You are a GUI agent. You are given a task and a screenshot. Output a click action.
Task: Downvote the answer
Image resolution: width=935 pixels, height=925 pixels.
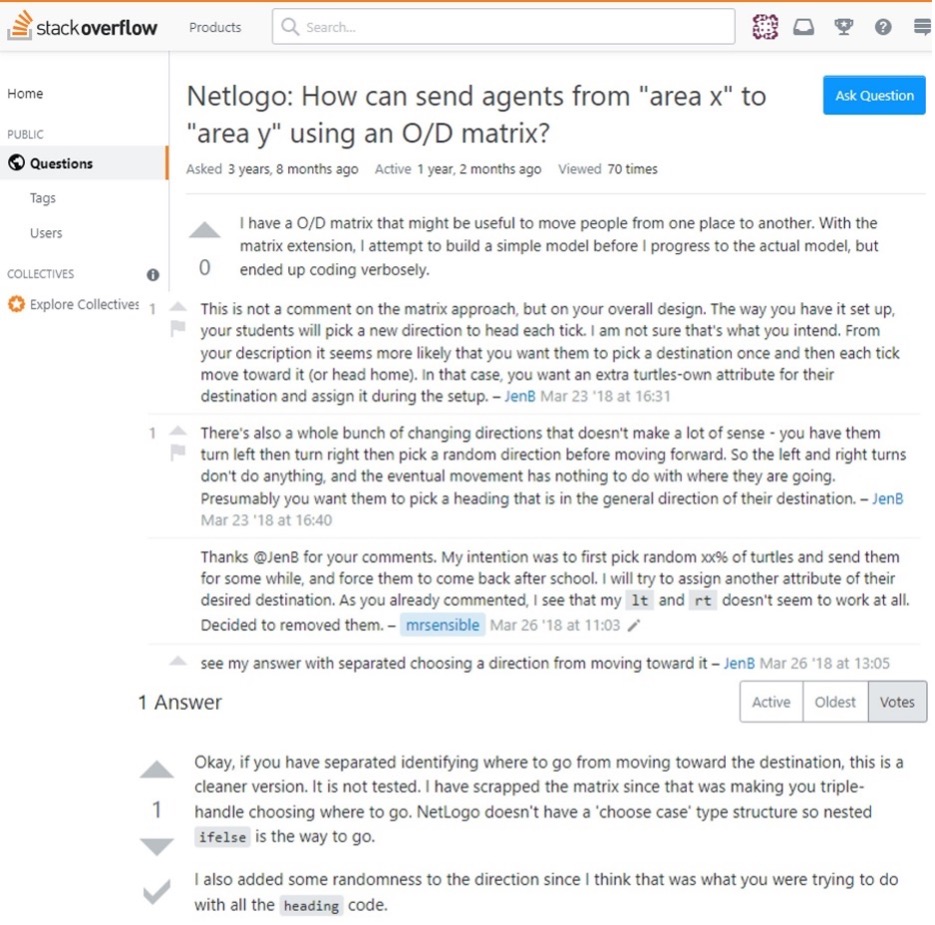tap(157, 847)
